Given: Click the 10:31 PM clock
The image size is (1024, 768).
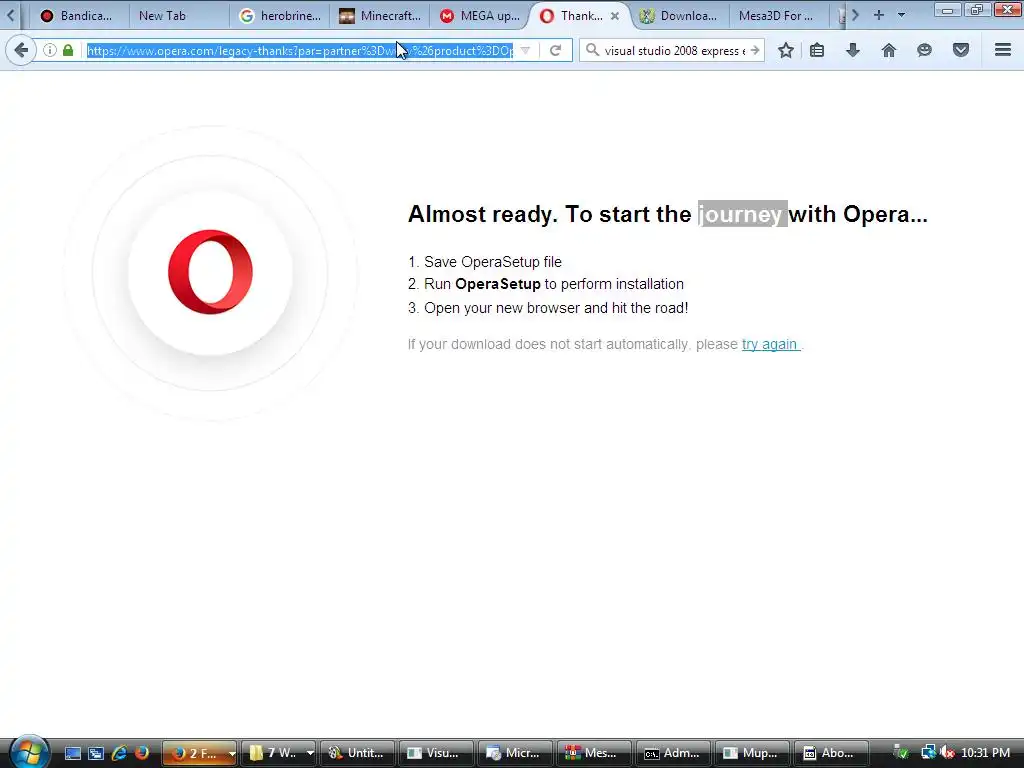Looking at the screenshot, I should (985, 753).
